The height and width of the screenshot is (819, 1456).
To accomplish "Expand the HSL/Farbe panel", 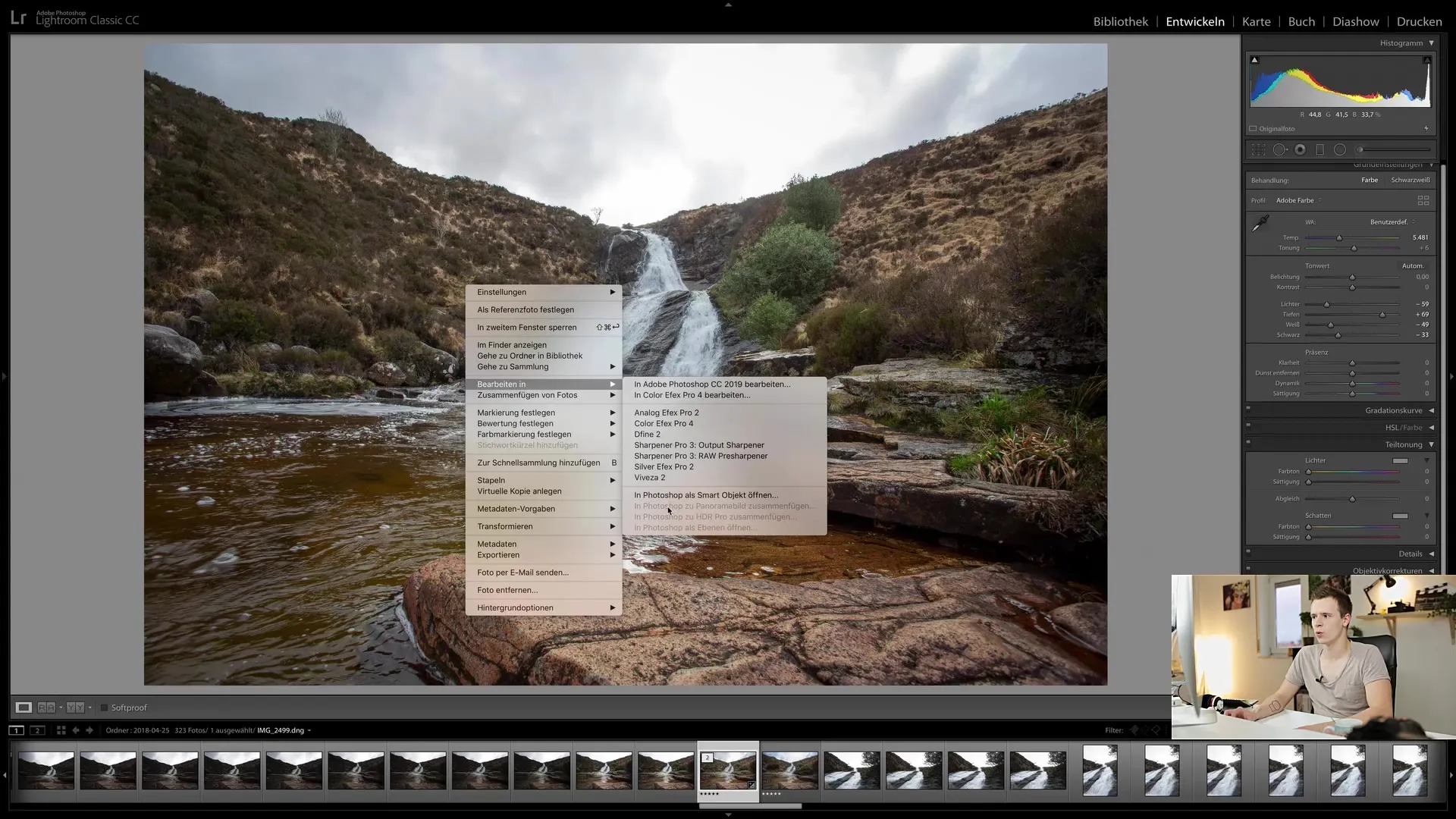I will (x=1432, y=428).
